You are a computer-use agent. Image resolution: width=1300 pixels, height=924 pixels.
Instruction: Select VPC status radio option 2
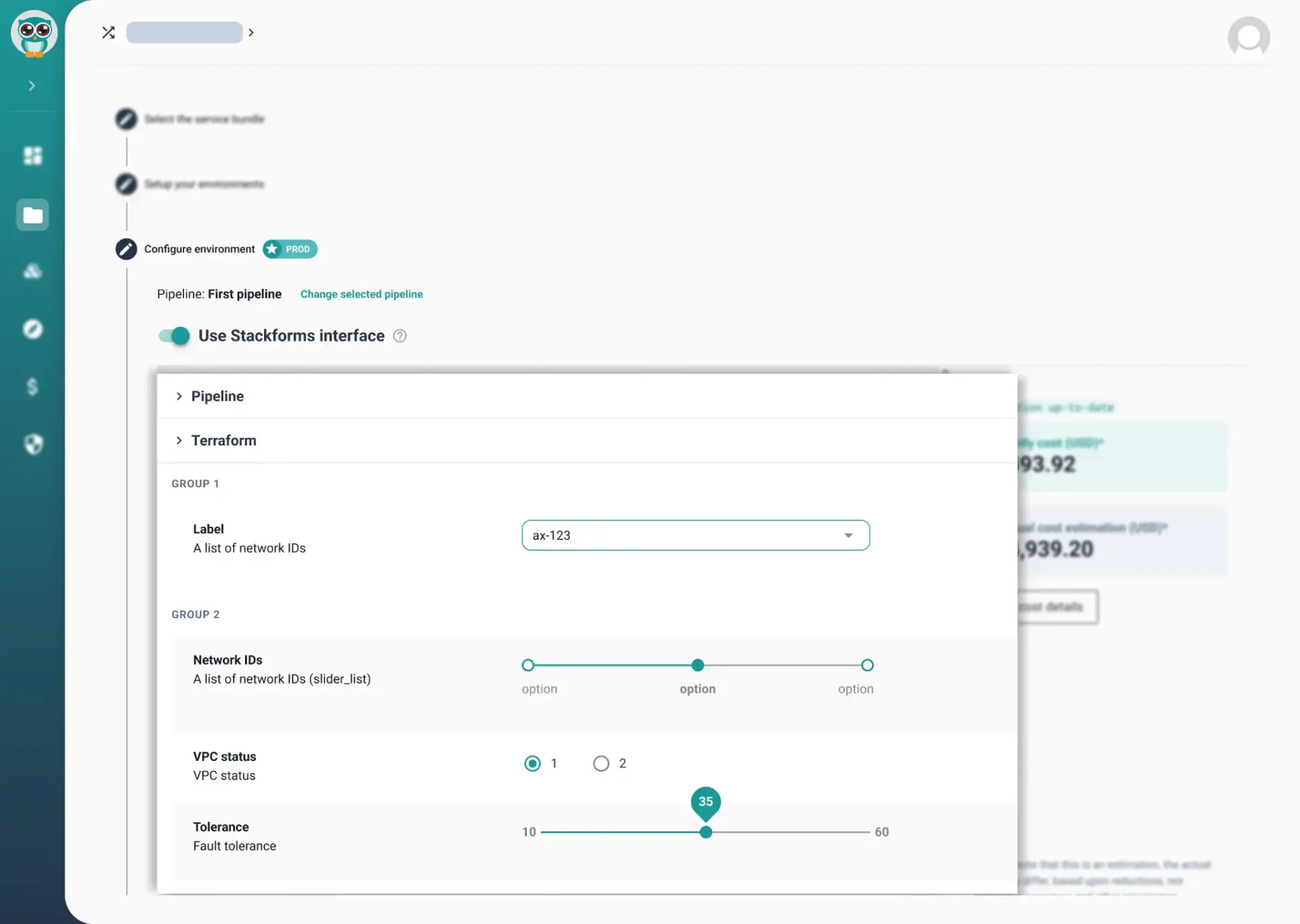click(601, 764)
